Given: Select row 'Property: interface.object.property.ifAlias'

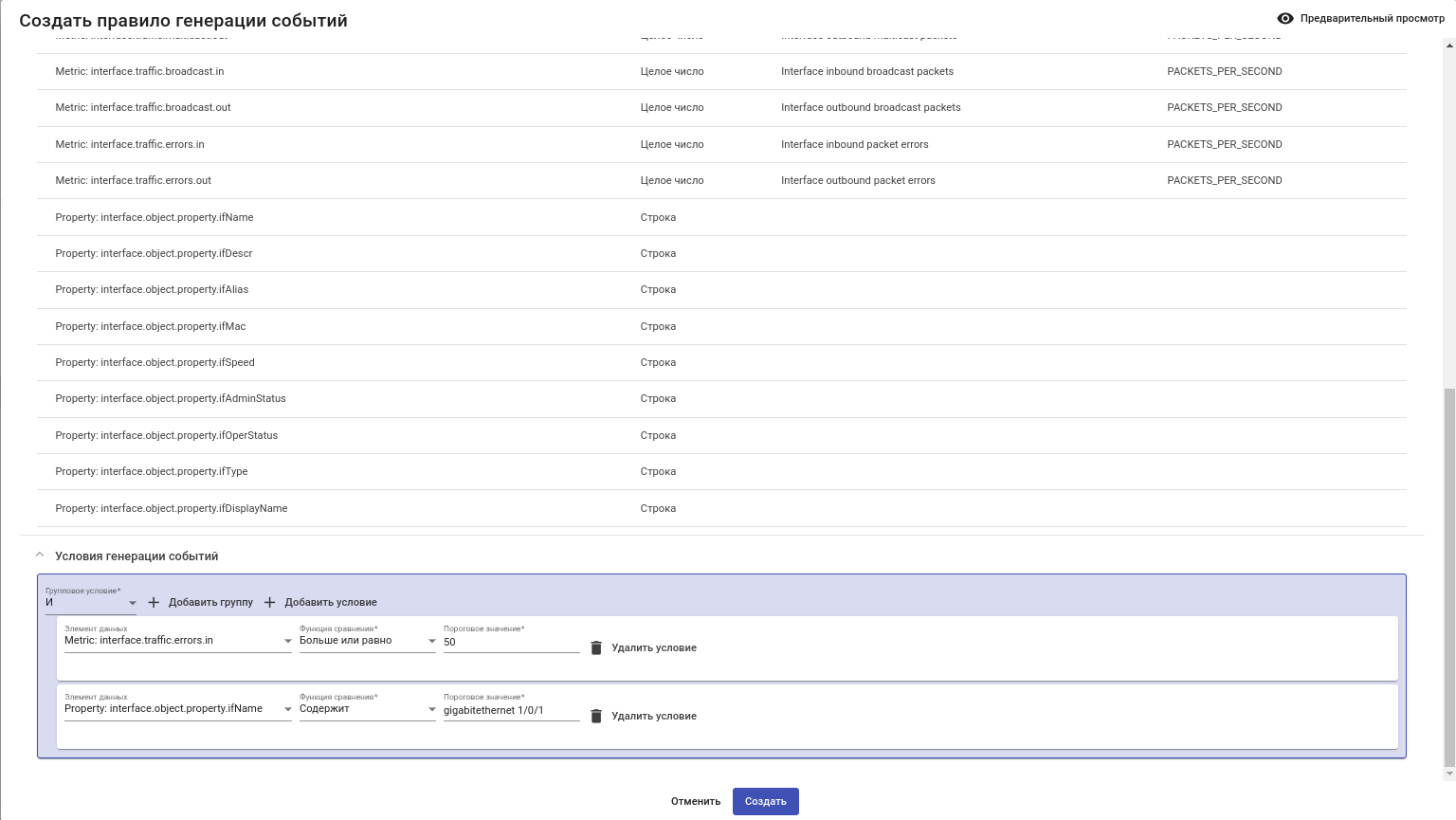Looking at the screenshot, I should pos(152,289).
